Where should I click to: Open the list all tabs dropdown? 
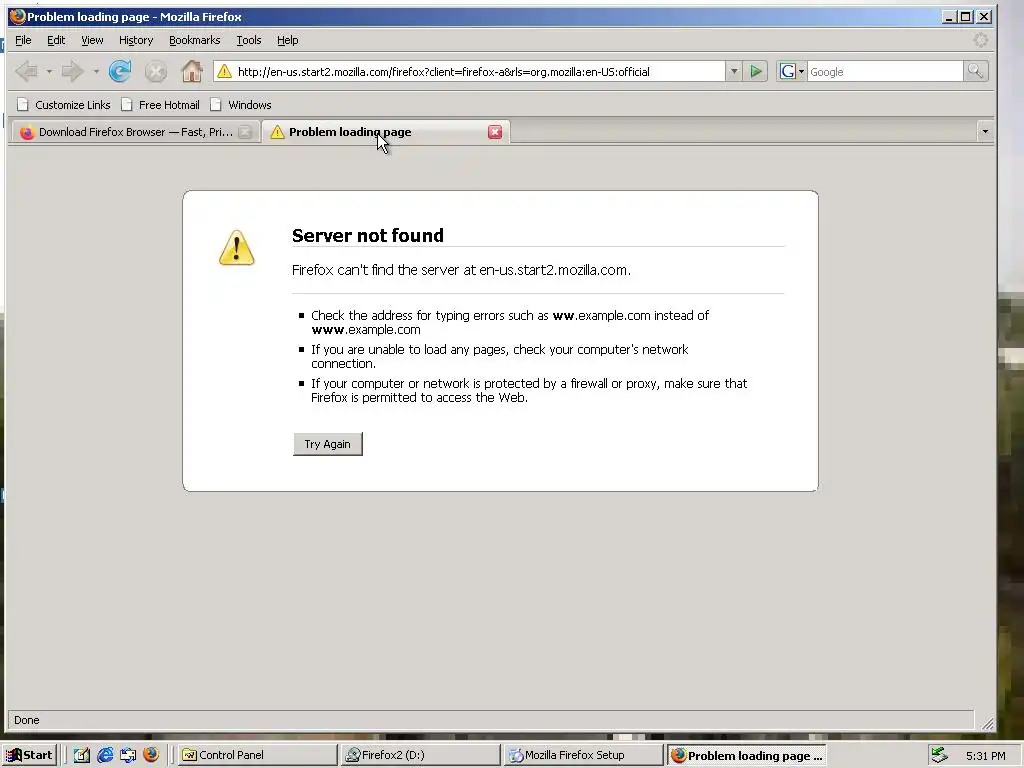(985, 132)
